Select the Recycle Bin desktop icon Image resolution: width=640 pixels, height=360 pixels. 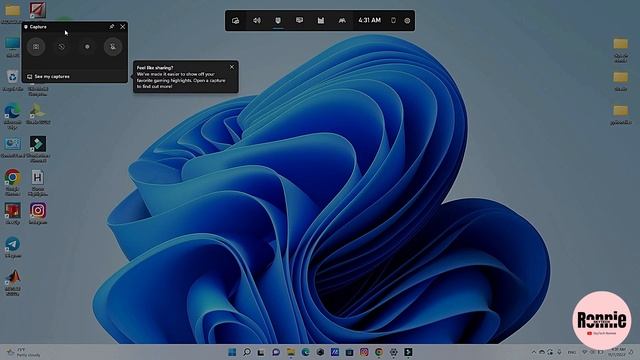(13, 80)
